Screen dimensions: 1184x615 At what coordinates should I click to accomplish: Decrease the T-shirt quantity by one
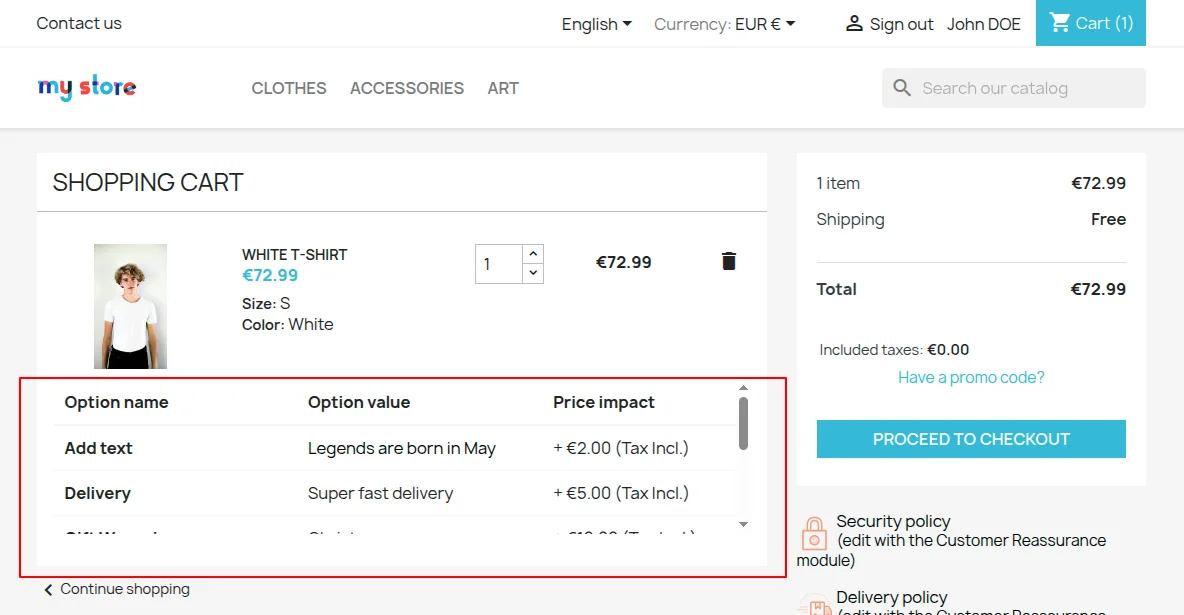[x=533, y=273]
